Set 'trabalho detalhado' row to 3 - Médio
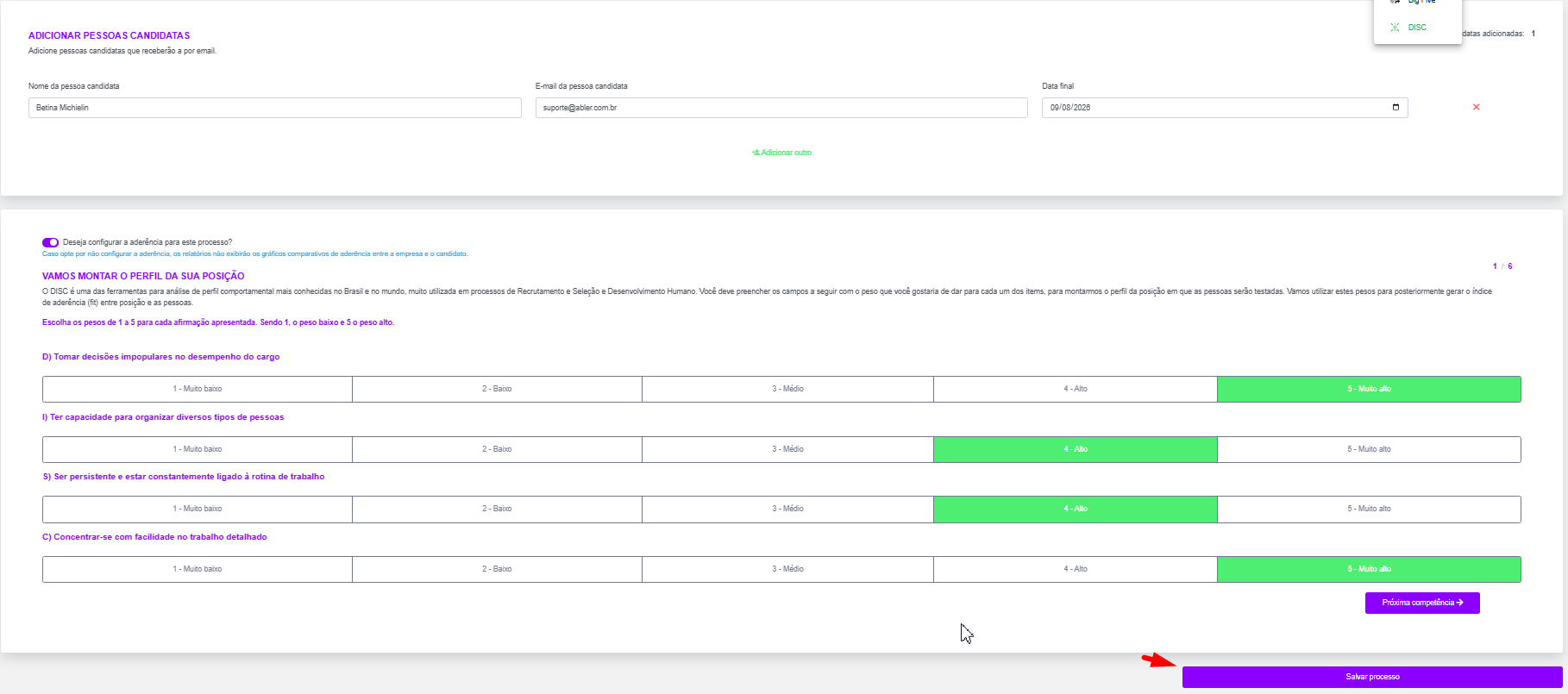1568x694 pixels. [x=787, y=569]
